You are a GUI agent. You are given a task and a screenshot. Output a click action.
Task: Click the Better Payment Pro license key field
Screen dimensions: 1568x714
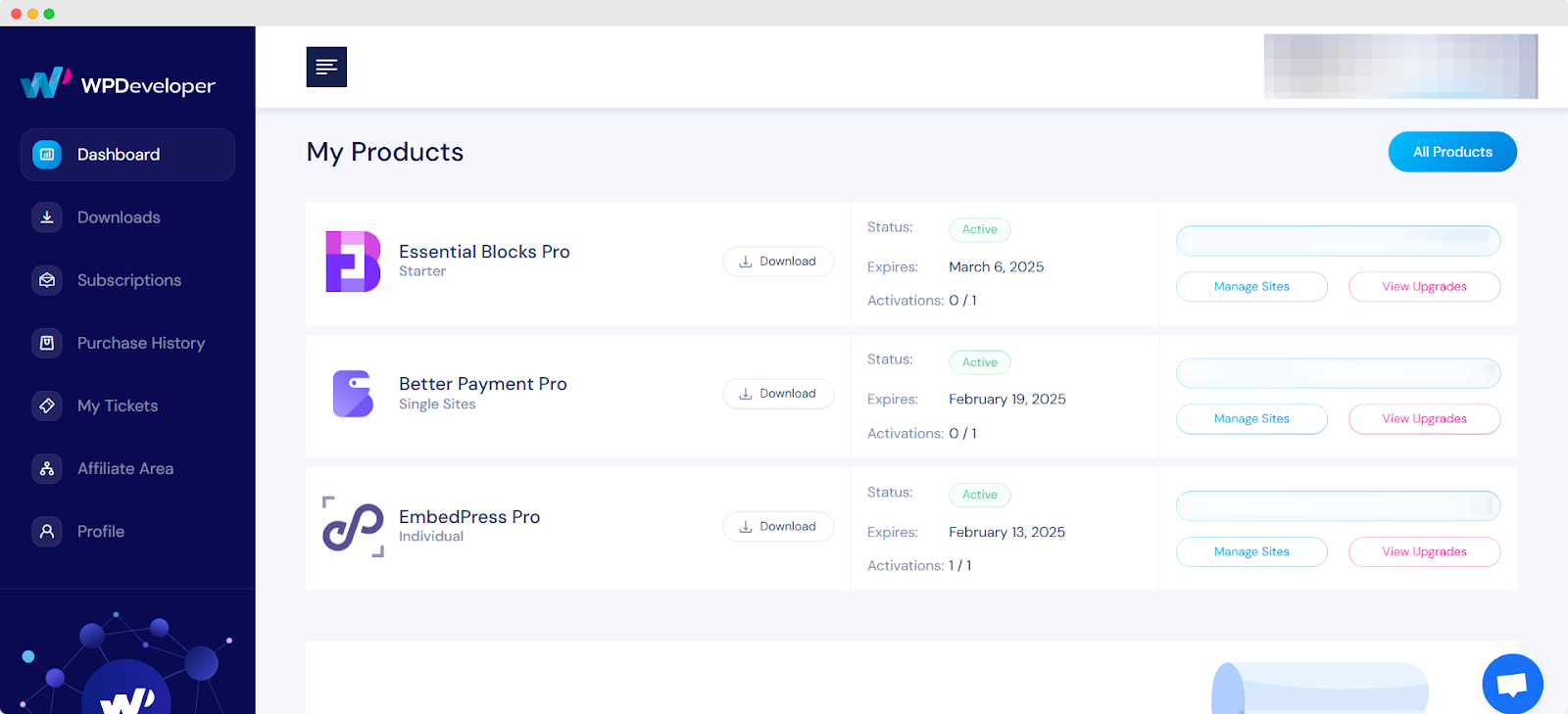1338,373
